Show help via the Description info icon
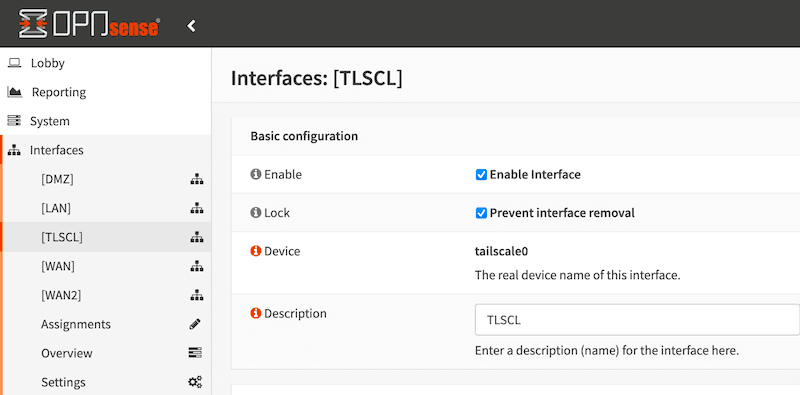Screen dimensions: 800x395 click(256, 313)
